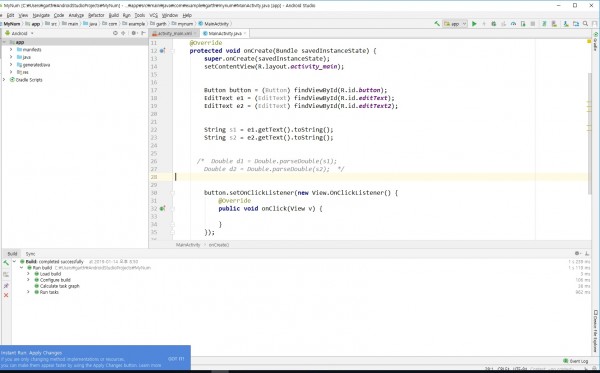Open the Edit menu
600x373 pixels.
pyautogui.click(x=10, y=15)
